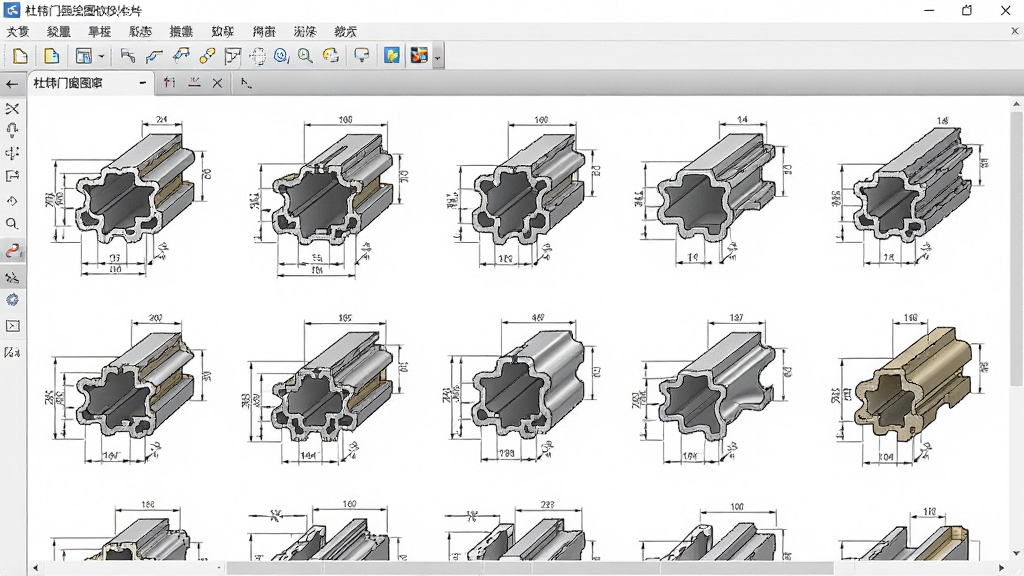Click the diamond shape sidebar icon
1024x576 pixels.
(x=12, y=200)
